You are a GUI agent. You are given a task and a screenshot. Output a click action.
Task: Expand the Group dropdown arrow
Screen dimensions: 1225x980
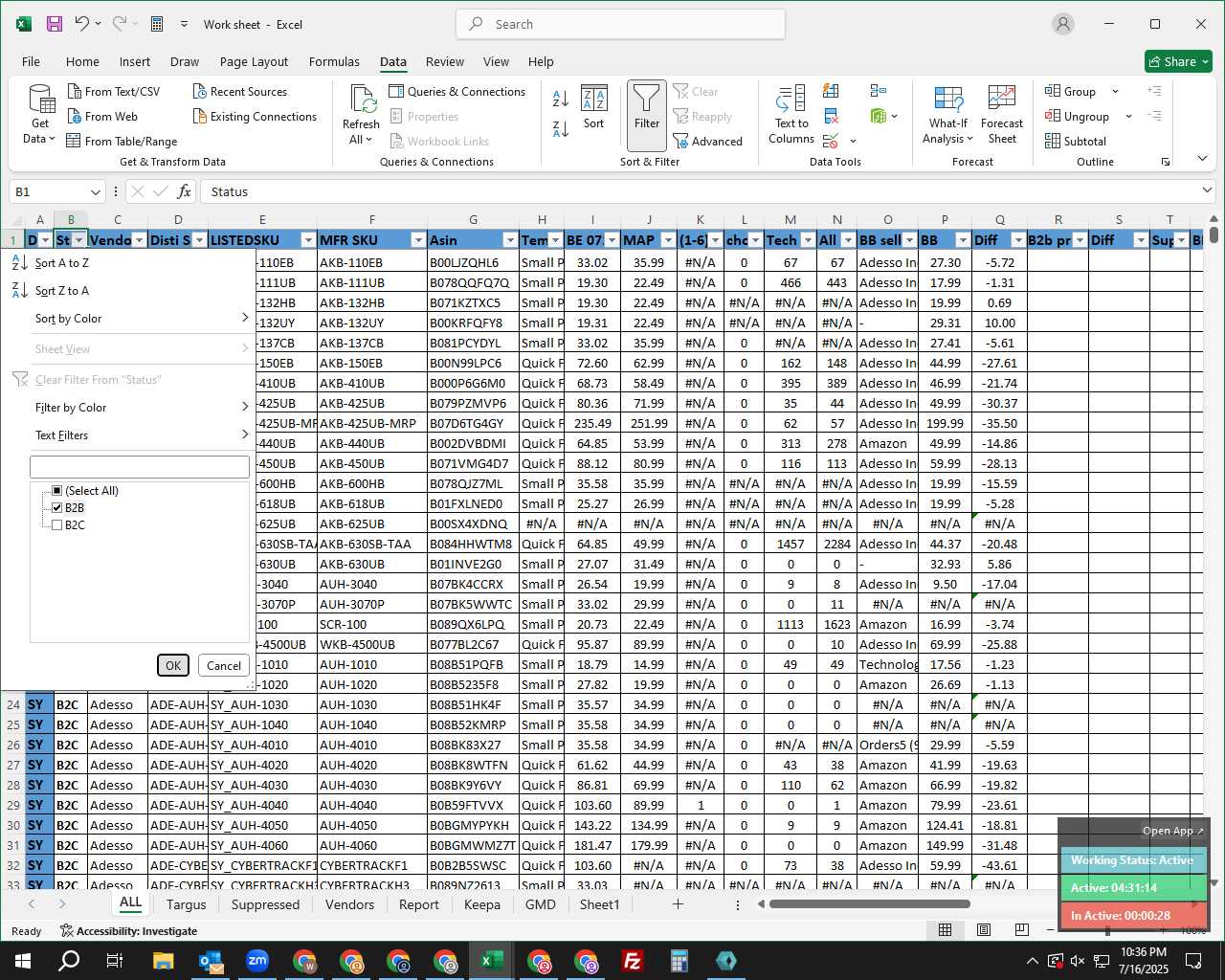click(1115, 91)
